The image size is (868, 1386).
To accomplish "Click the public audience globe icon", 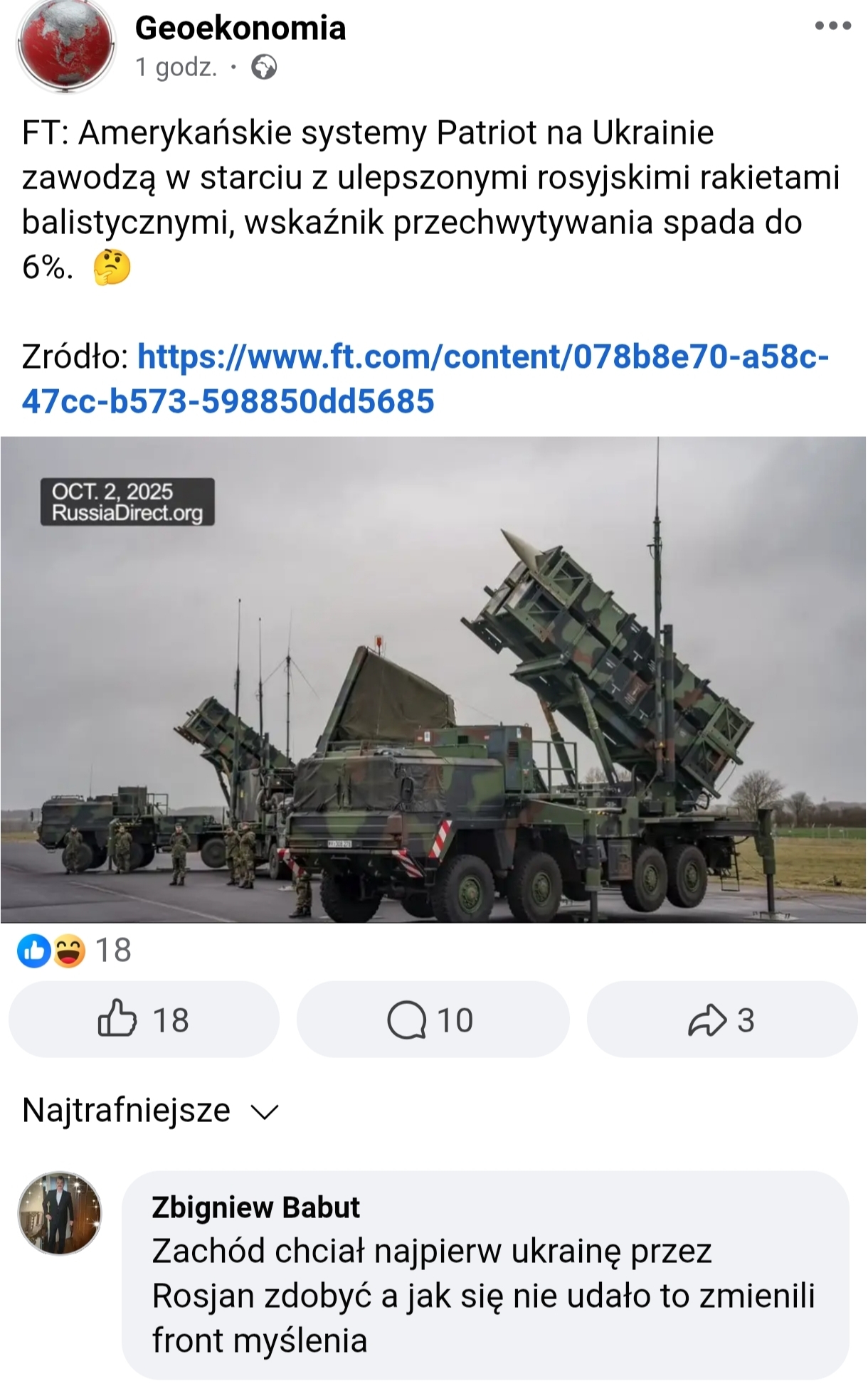I will tap(264, 68).
